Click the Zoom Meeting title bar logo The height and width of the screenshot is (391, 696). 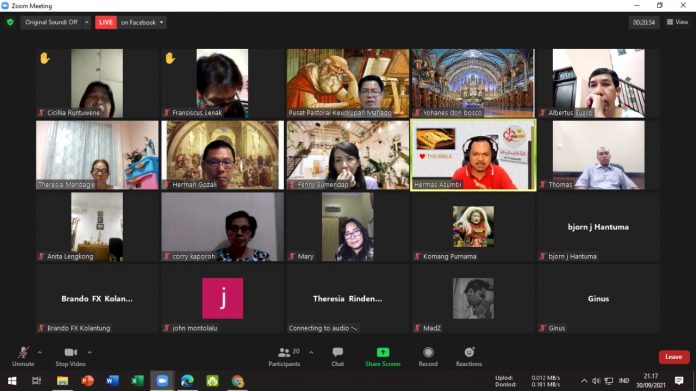[5, 6]
